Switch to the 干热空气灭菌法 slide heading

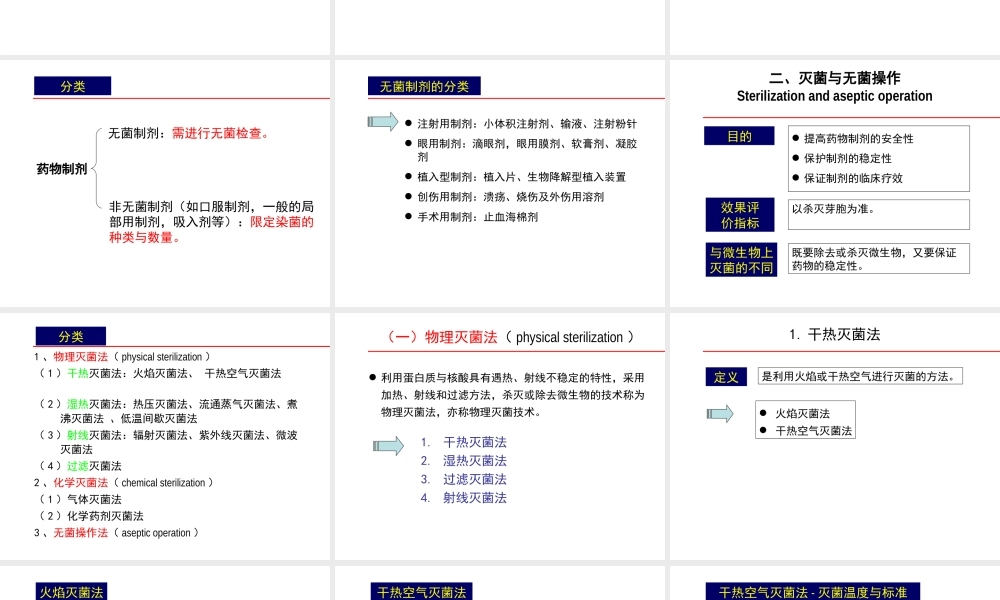pyautogui.click(x=422, y=592)
